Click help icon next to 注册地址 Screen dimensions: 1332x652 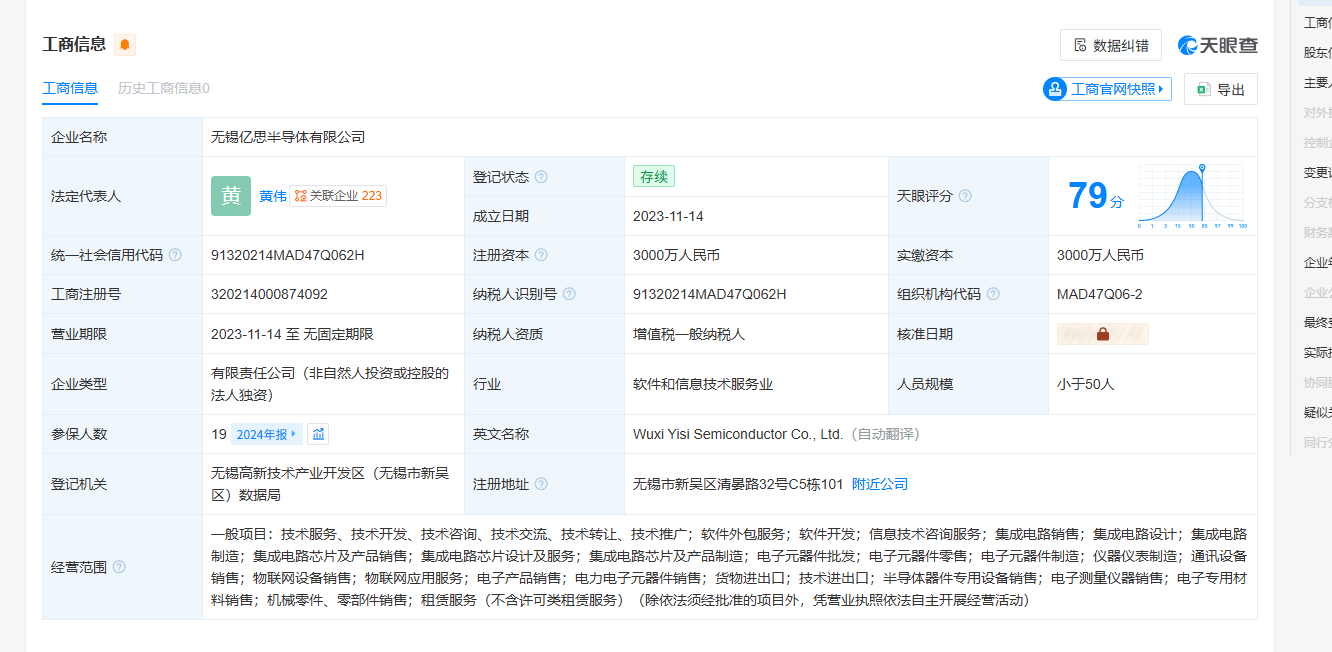click(x=541, y=484)
